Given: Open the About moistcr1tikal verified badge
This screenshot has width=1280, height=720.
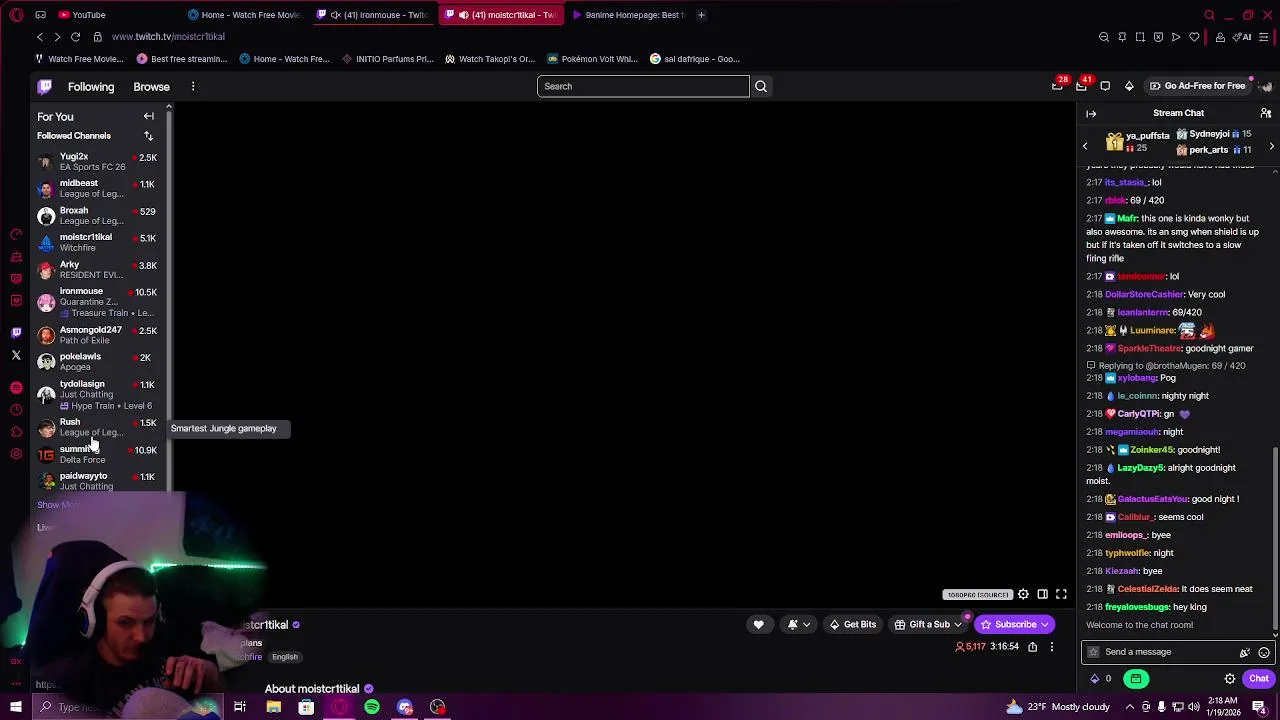Looking at the screenshot, I should click(x=369, y=689).
